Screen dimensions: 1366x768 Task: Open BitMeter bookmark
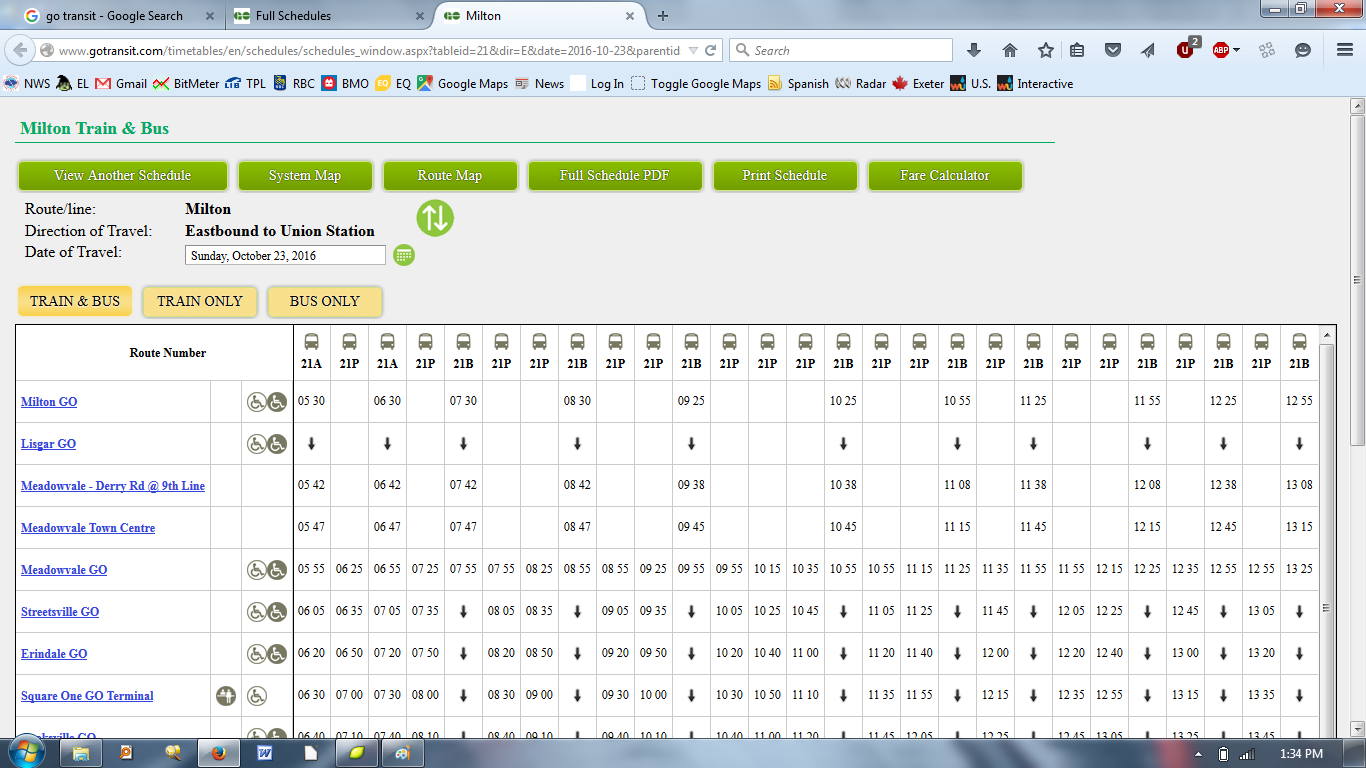(x=186, y=84)
